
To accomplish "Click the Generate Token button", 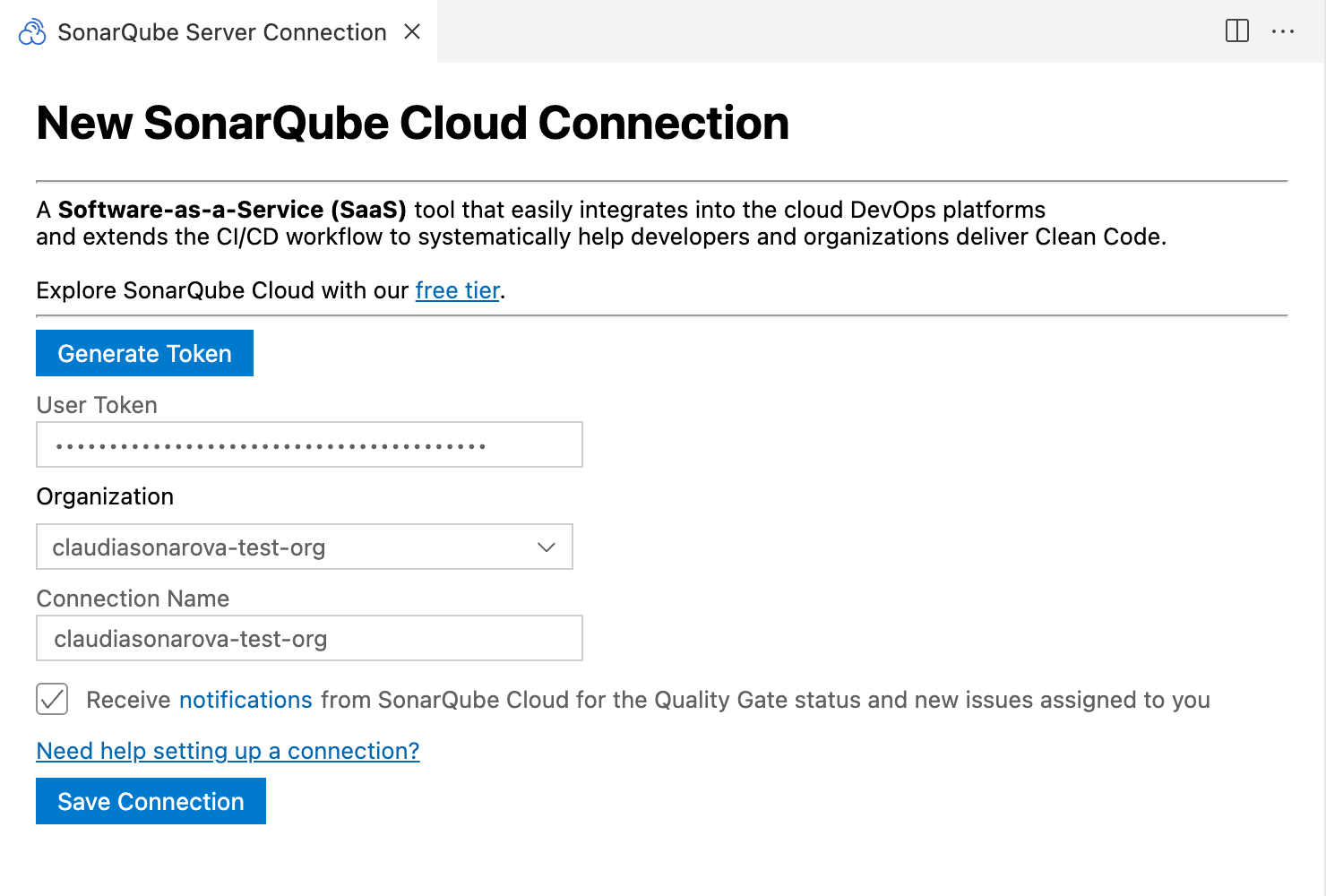I will point(144,353).
